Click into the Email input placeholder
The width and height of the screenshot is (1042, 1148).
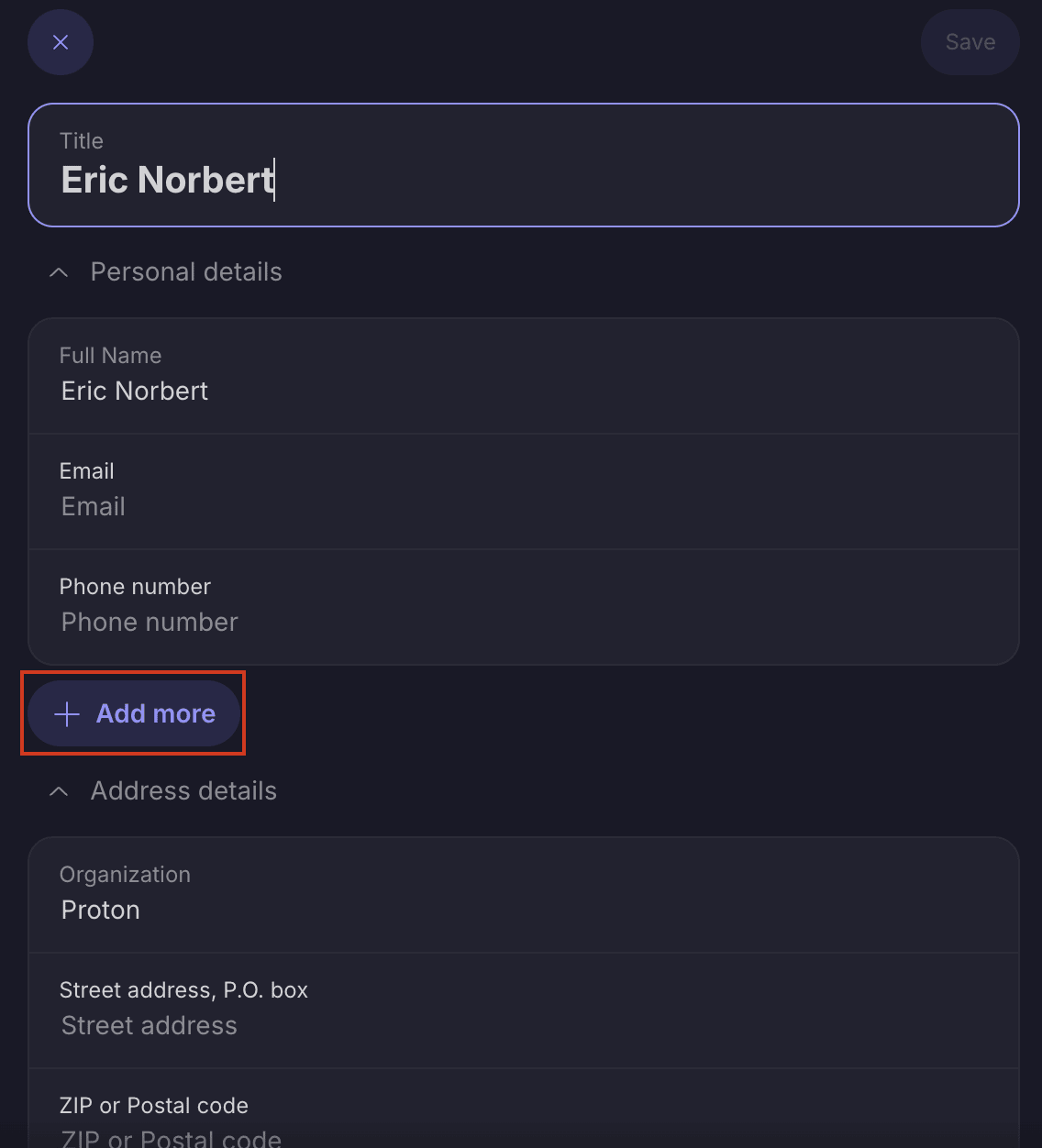coord(94,507)
